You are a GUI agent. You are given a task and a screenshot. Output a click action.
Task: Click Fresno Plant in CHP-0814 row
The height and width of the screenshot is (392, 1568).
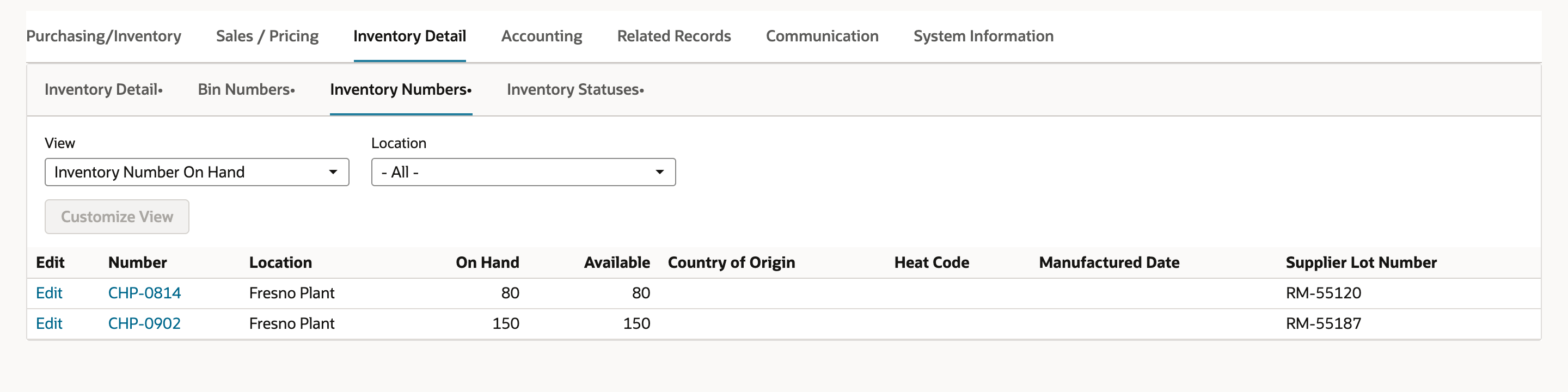[x=292, y=293]
